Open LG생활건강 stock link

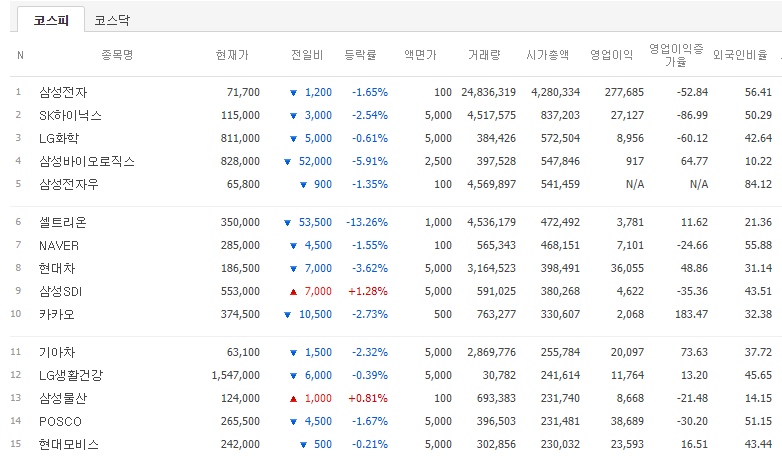pos(71,375)
